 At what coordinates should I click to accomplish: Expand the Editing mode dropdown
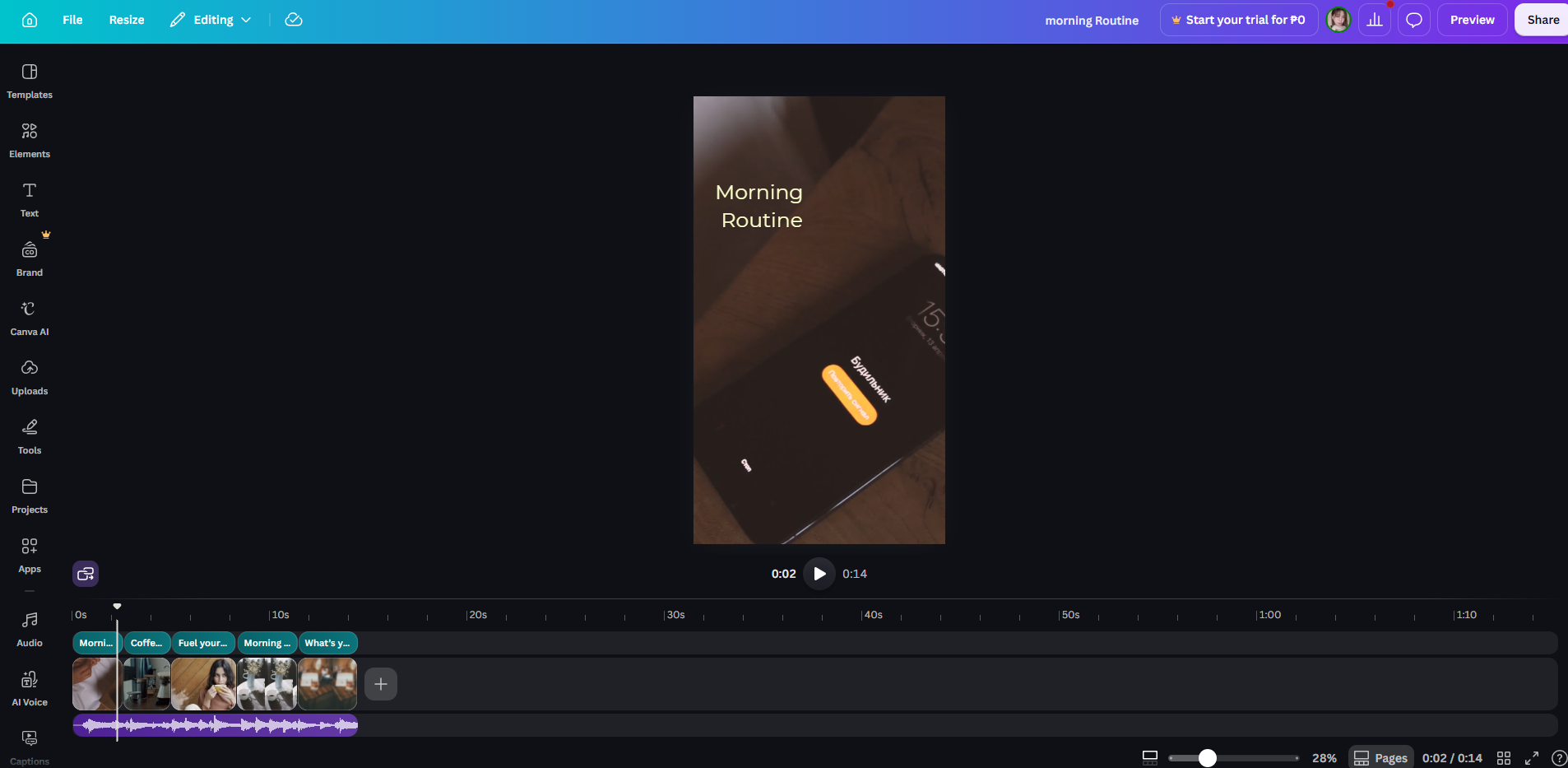coord(211,20)
